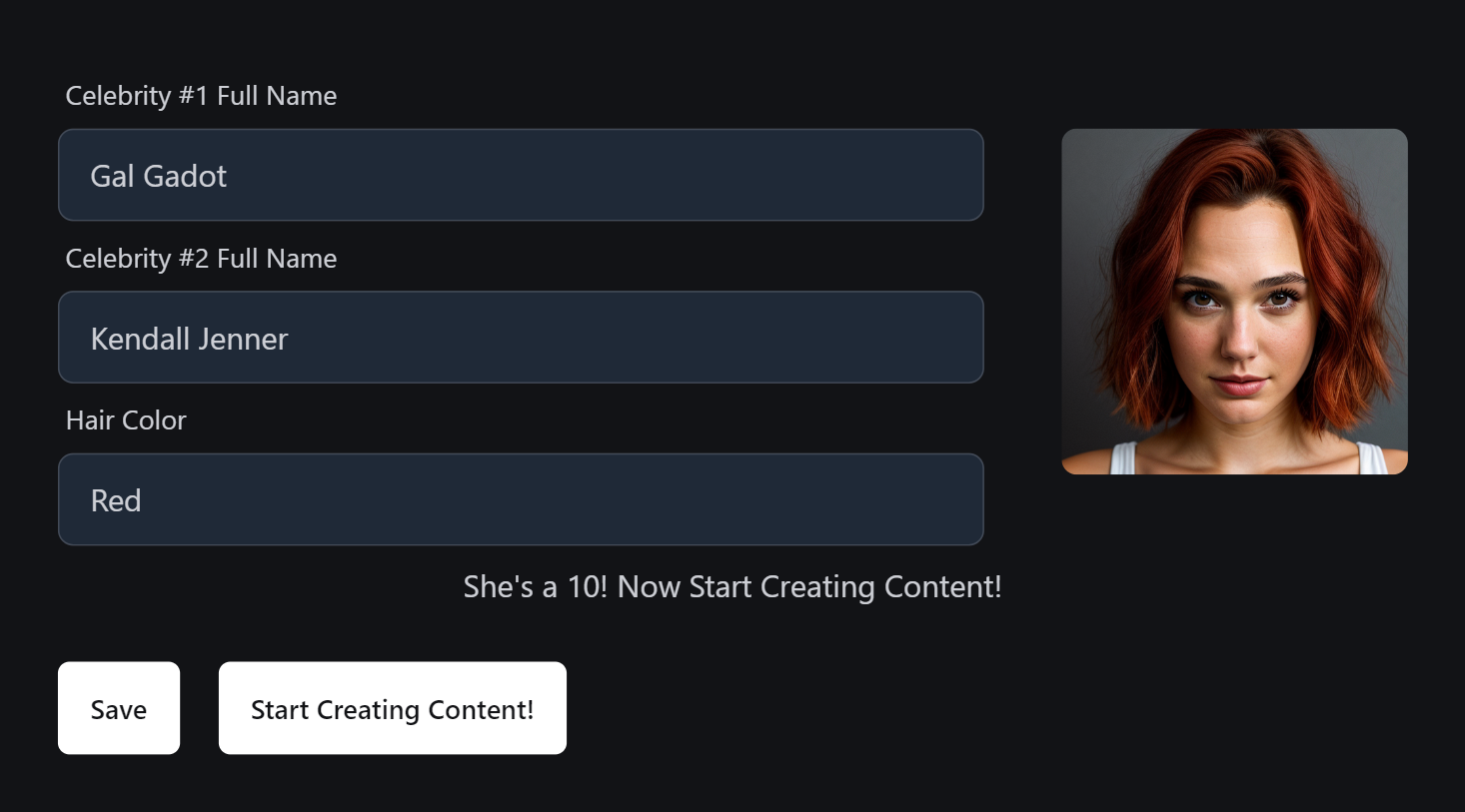The image size is (1465, 812).
Task: Focus the Celebrity #1 Full Name input
Action: (x=521, y=175)
